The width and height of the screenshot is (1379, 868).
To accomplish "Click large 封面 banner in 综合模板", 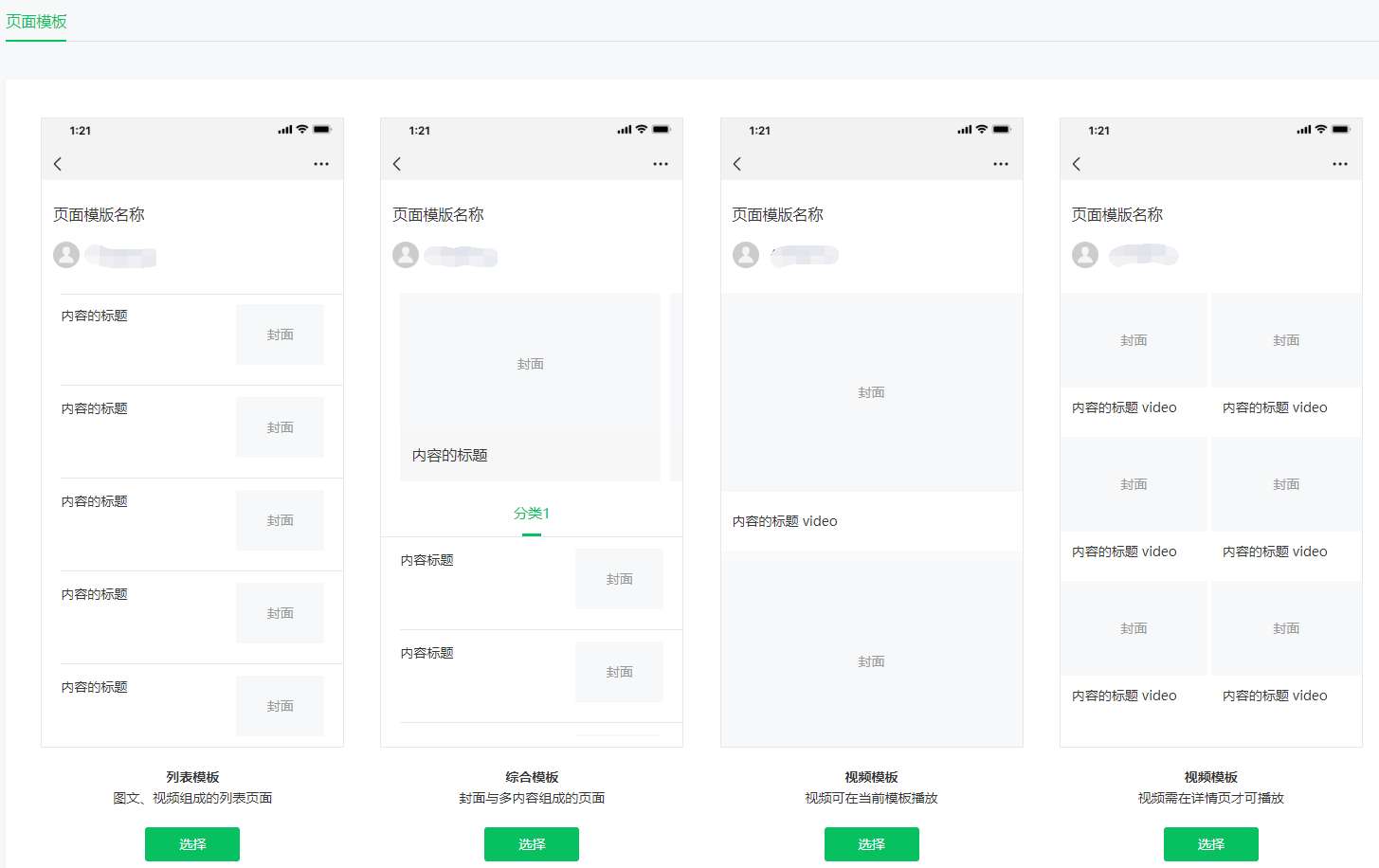I will (x=530, y=364).
